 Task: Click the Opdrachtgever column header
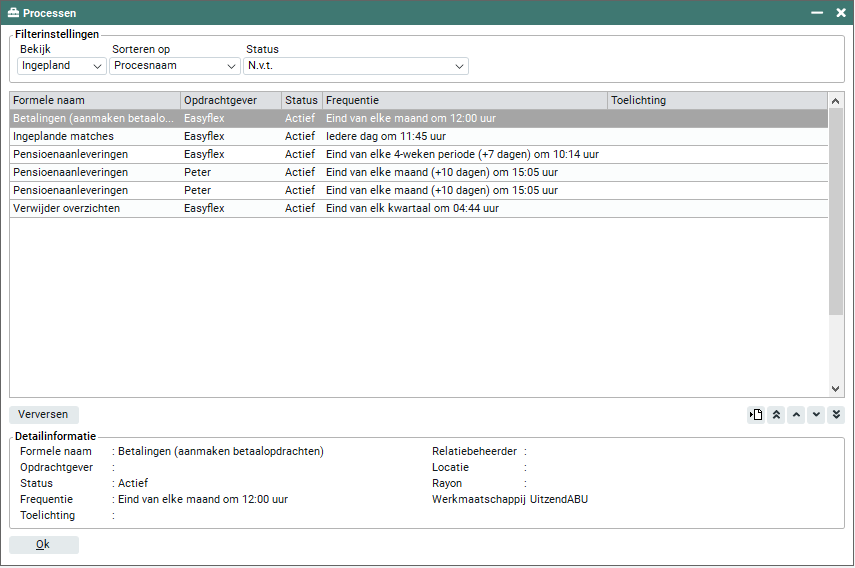[x=230, y=100]
